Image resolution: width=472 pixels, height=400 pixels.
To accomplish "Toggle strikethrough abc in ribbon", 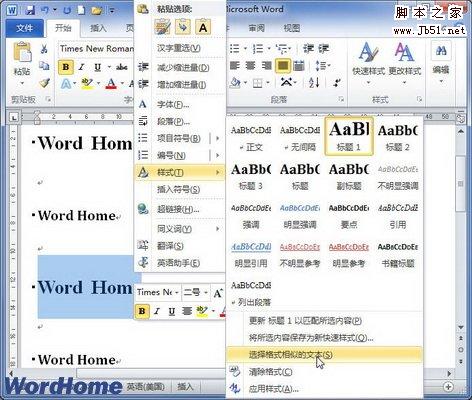I will click(122, 67).
